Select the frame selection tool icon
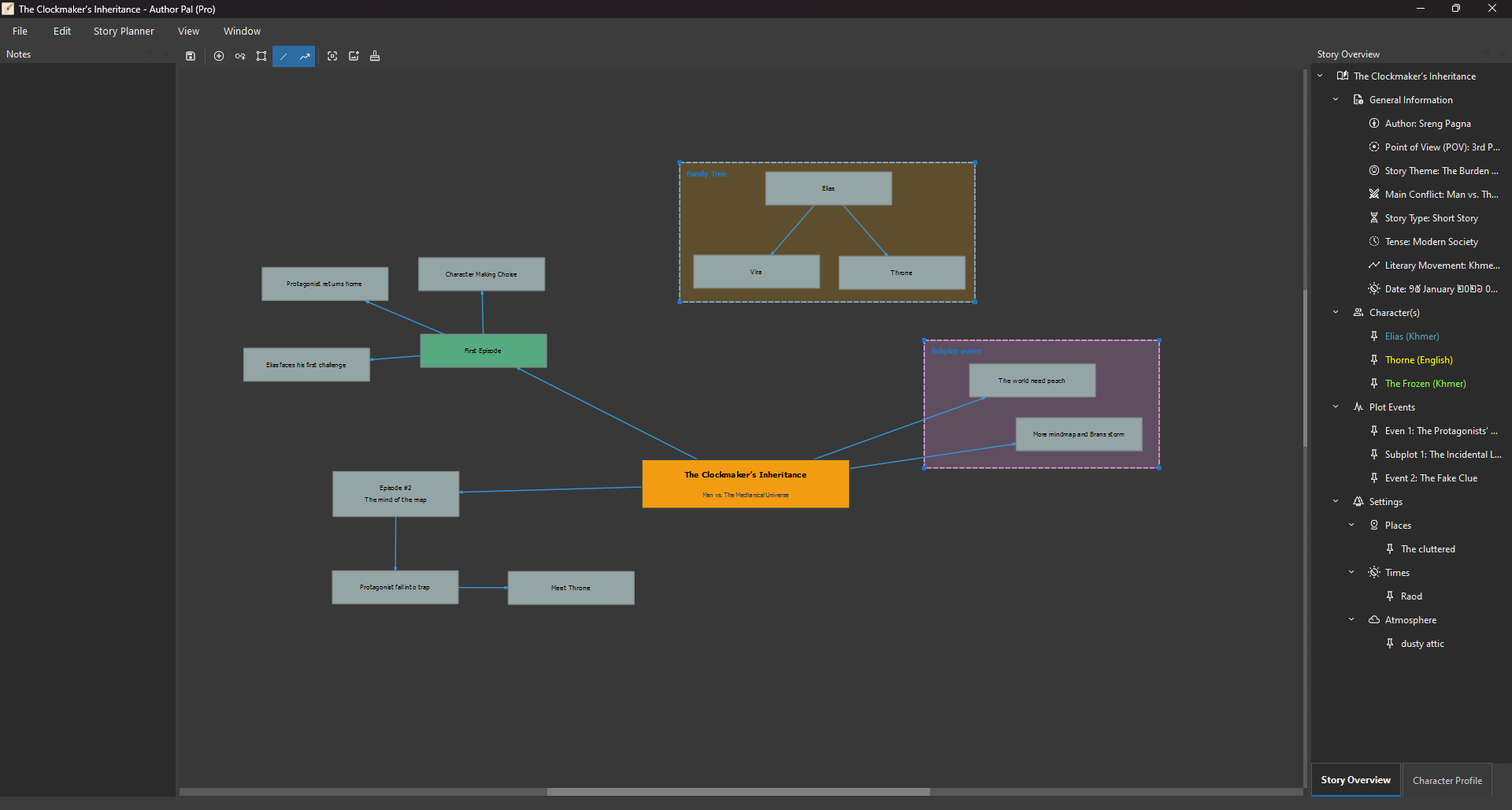This screenshot has width=1512, height=810. coord(261,56)
